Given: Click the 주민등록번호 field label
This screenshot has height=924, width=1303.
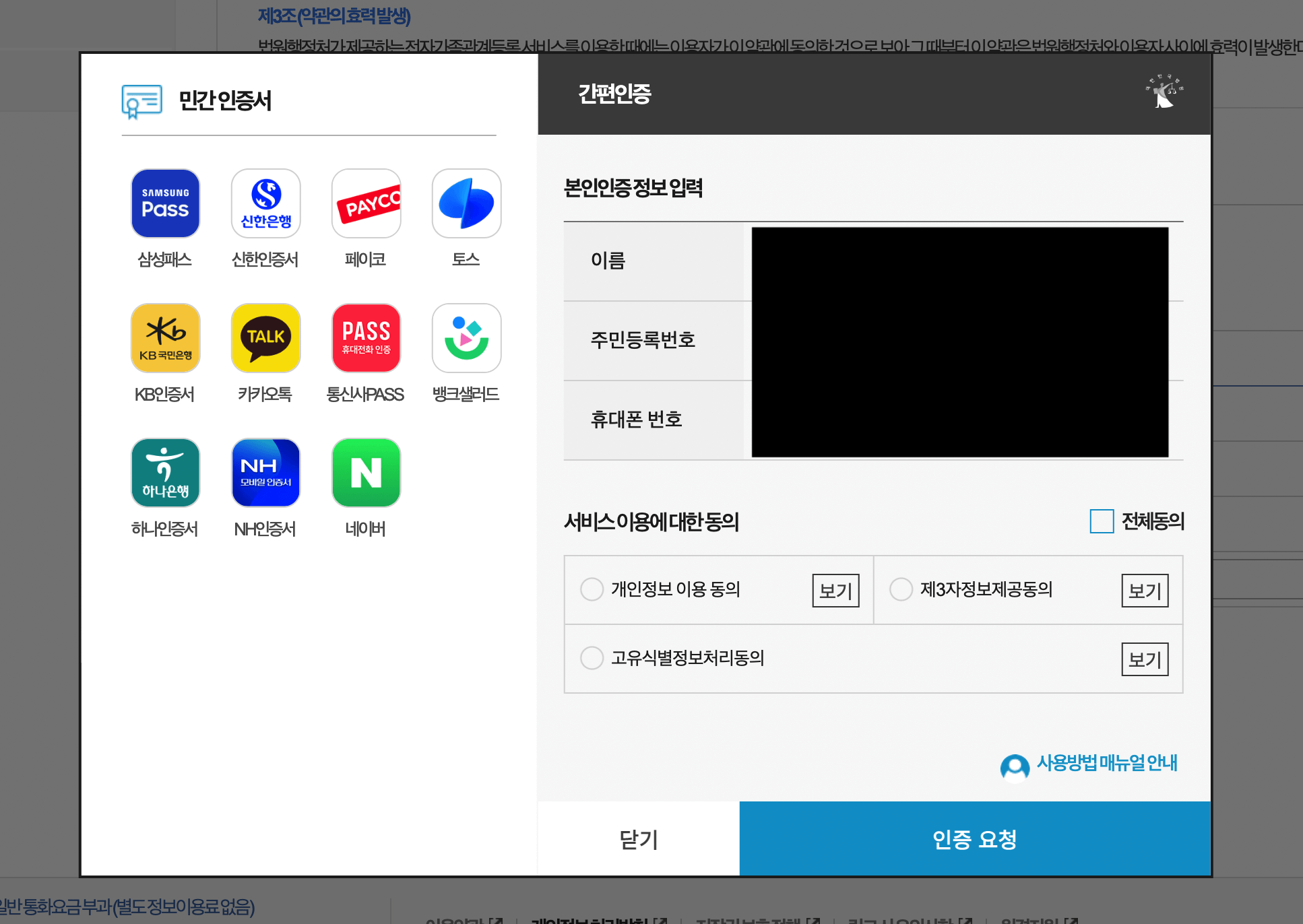Looking at the screenshot, I should coord(643,339).
